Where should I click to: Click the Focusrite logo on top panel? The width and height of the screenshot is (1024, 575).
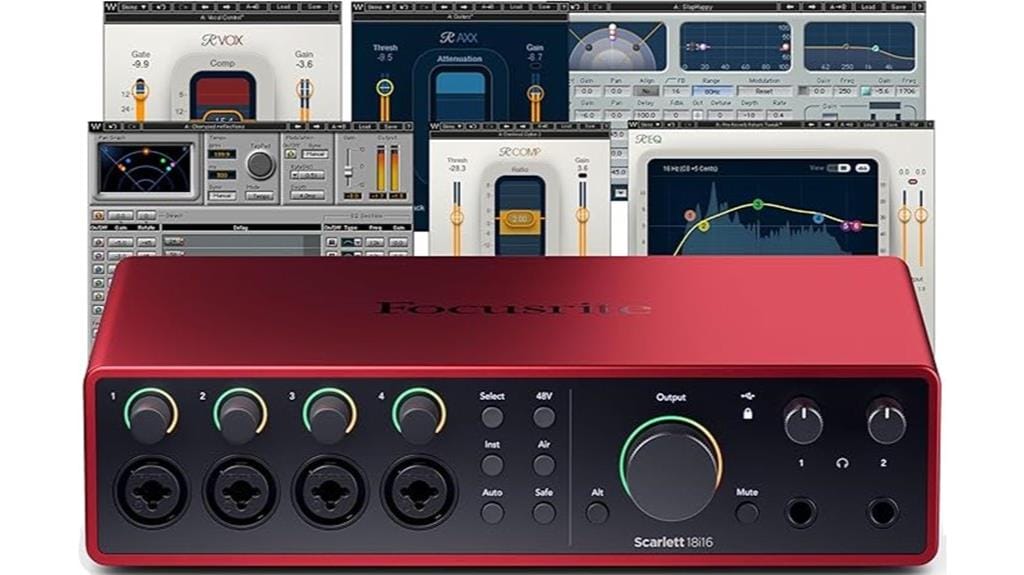coord(513,308)
